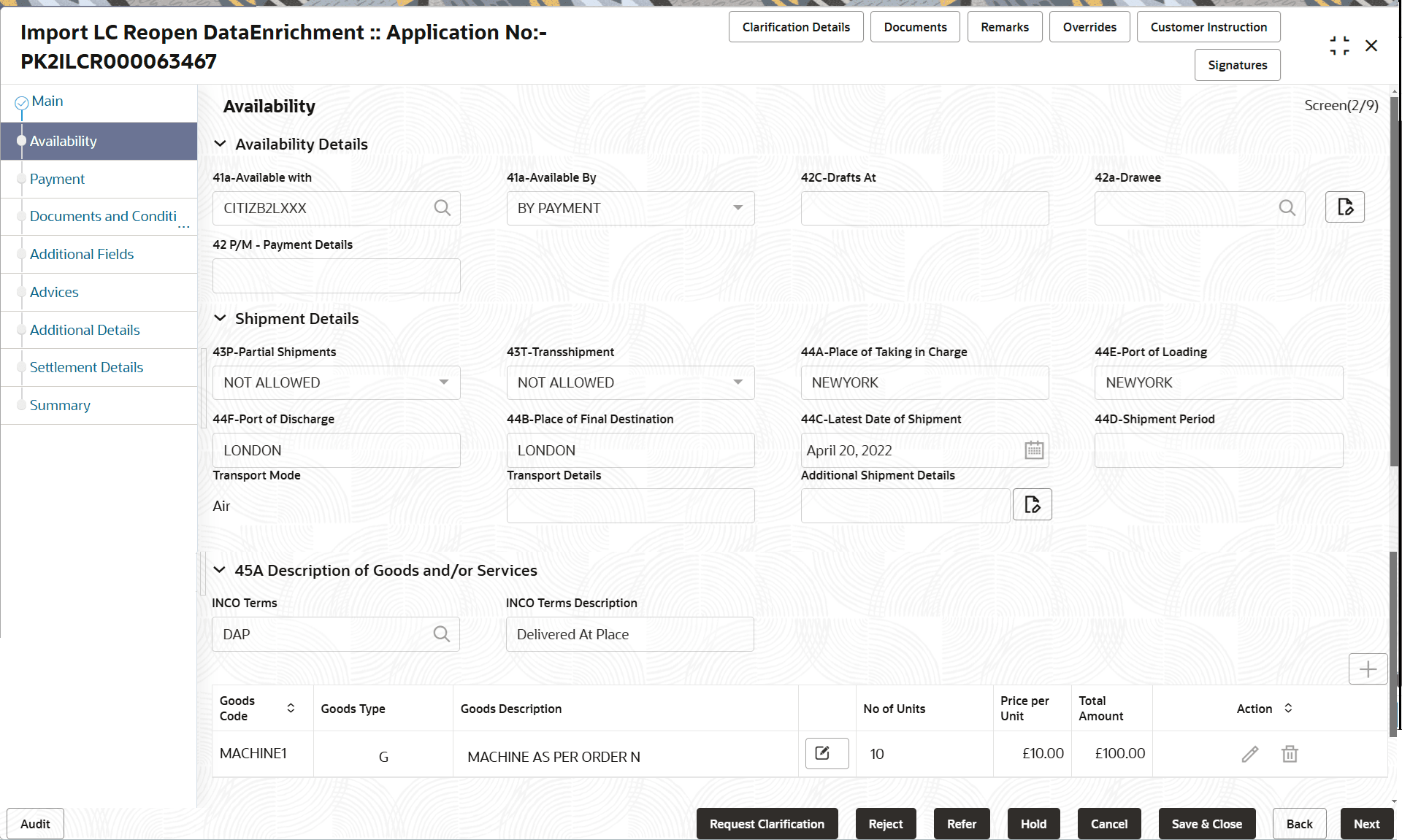
Task: Open the 43P-Partial Shipments dropdown
Action: point(443,382)
